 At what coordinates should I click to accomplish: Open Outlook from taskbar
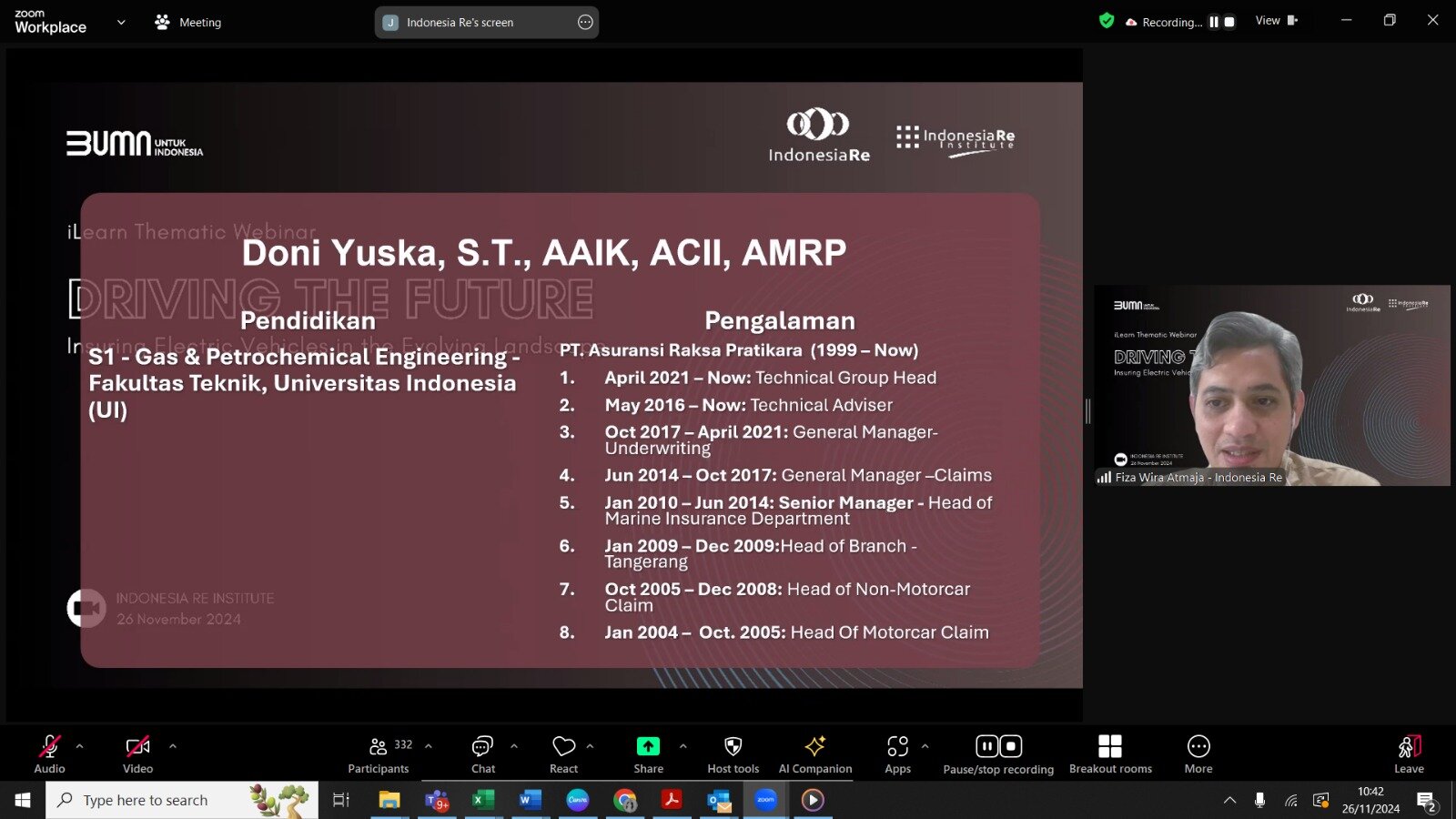[x=719, y=800]
